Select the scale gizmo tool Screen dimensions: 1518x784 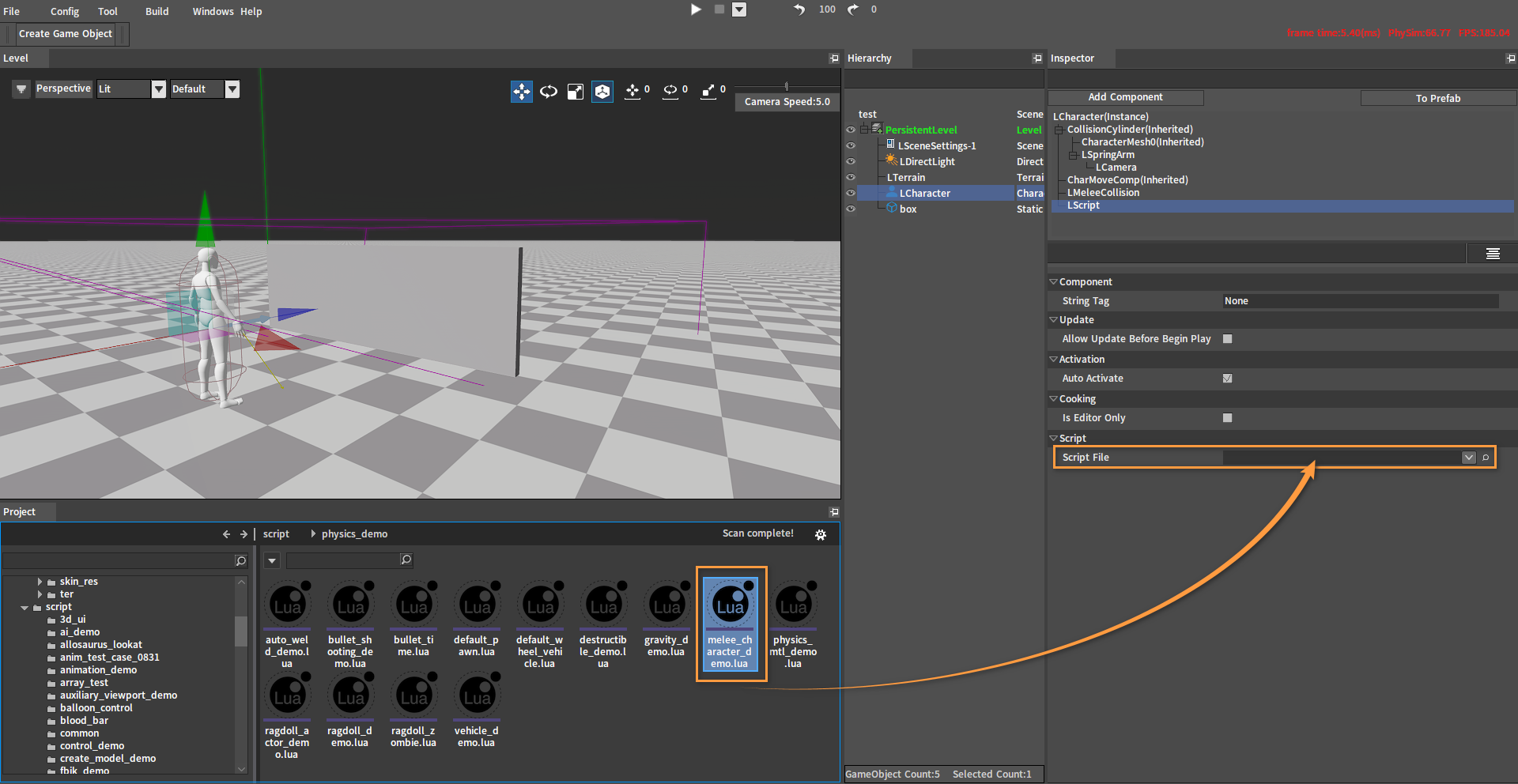point(576,92)
